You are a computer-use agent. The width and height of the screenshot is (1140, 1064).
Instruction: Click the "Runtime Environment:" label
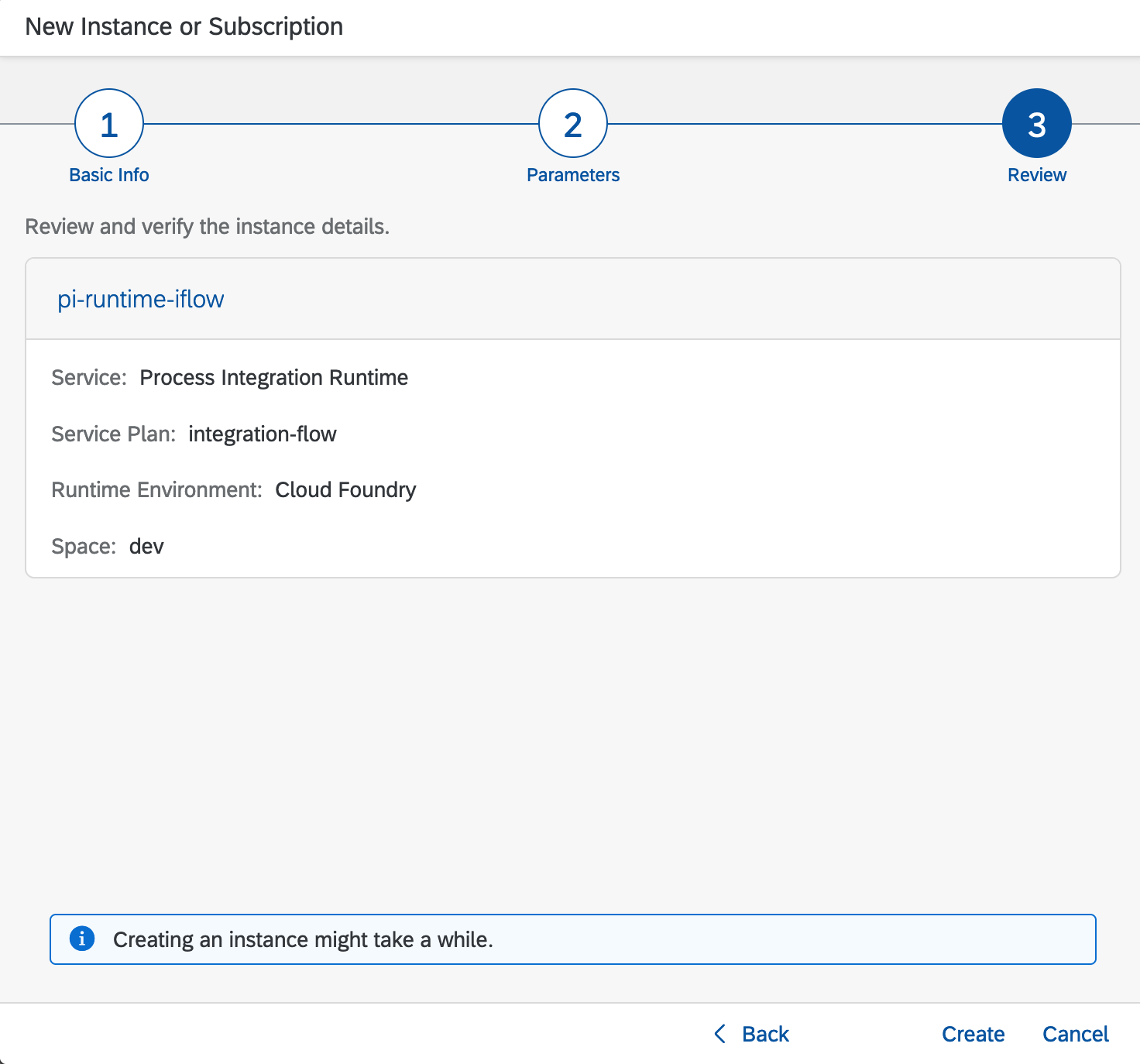pyautogui.click(x=157, y=489)
